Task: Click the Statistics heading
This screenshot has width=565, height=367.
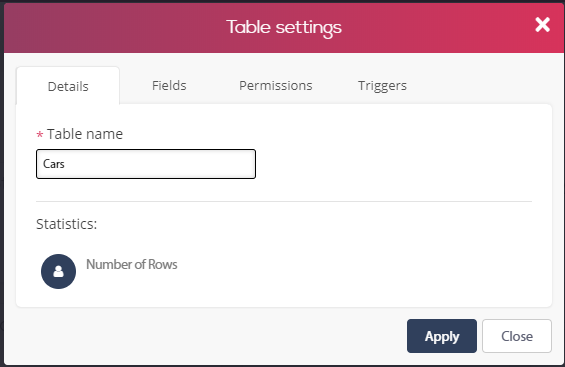Action: click(x=67, y=224)
